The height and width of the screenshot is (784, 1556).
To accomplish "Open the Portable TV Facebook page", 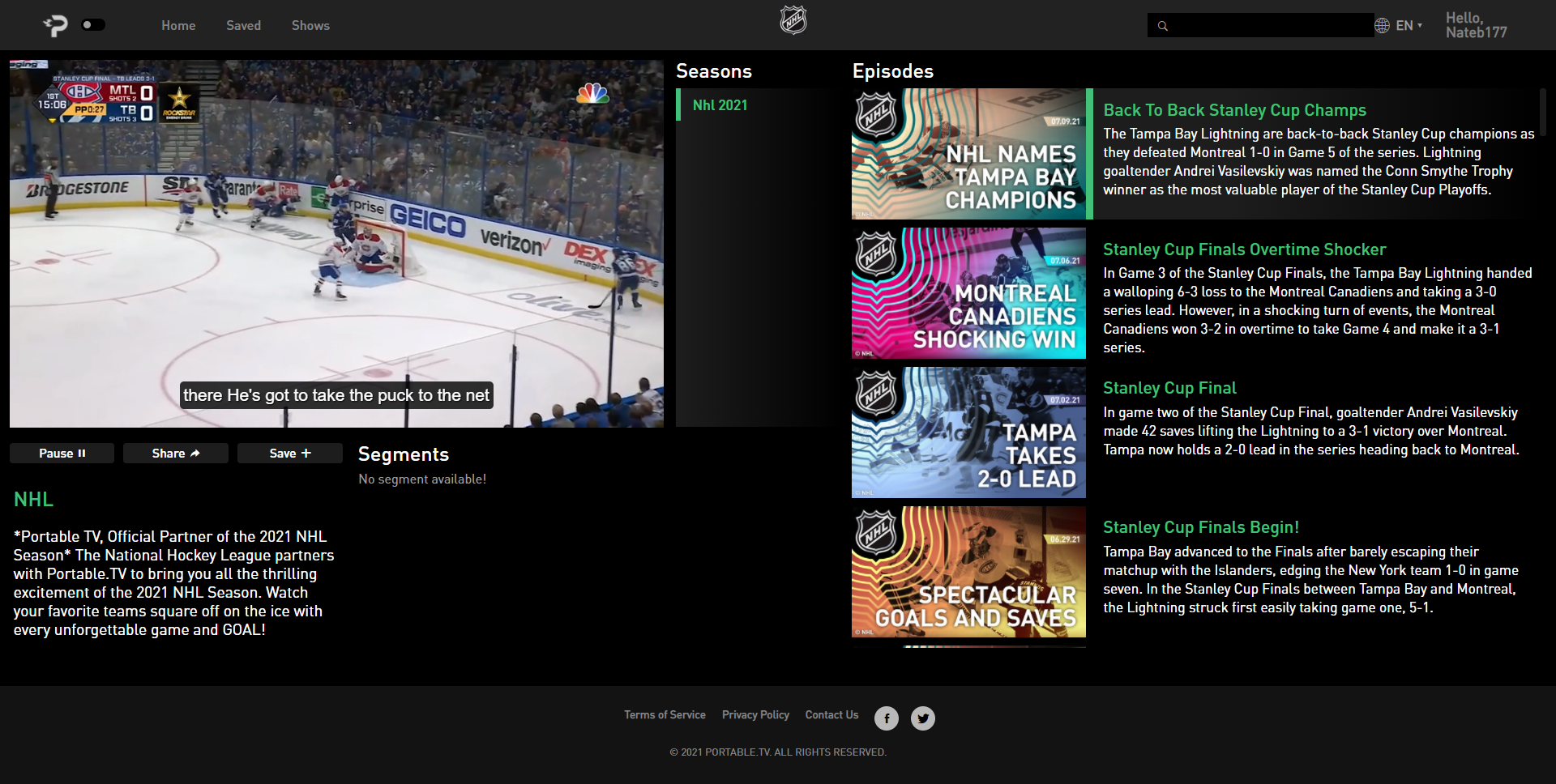I will click(886, 718).
